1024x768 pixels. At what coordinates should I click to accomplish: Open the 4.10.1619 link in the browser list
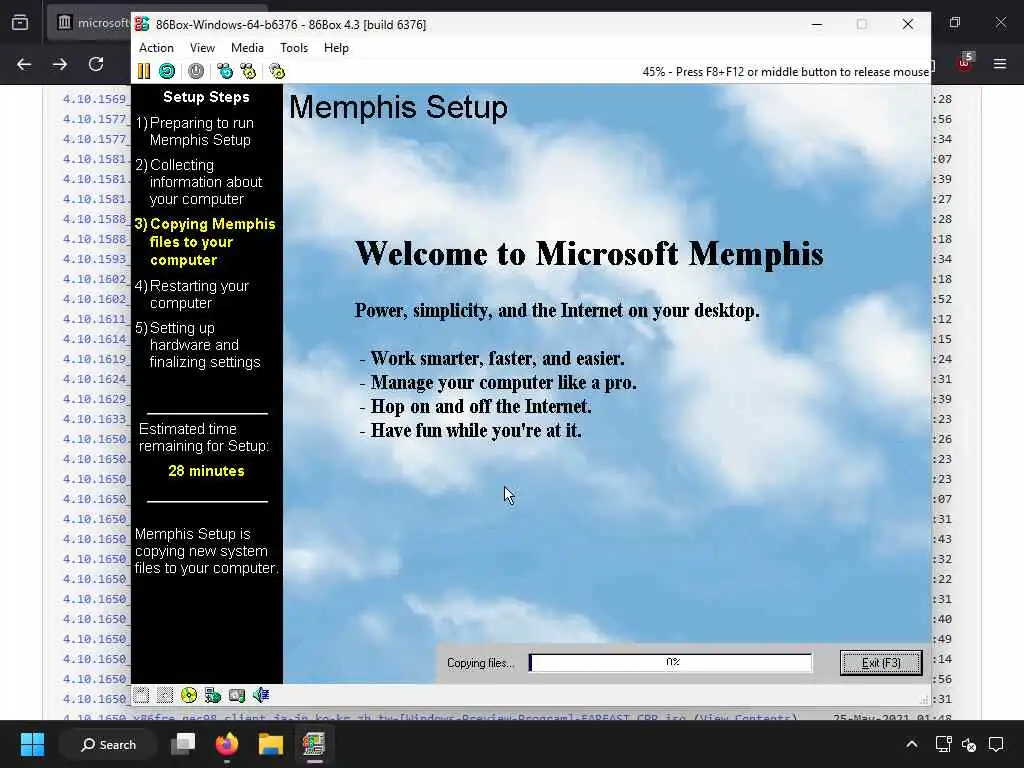[x=95, y=359]
